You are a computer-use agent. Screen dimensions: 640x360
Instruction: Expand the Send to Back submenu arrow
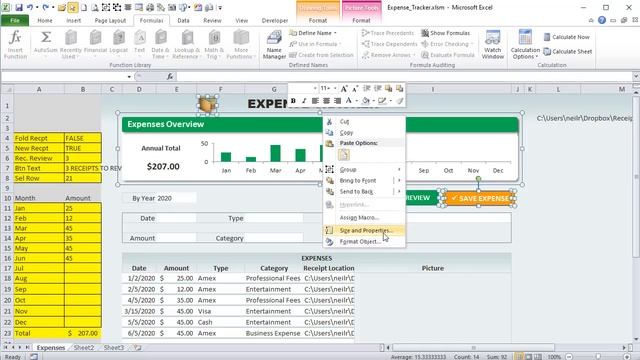coord(399,191)
